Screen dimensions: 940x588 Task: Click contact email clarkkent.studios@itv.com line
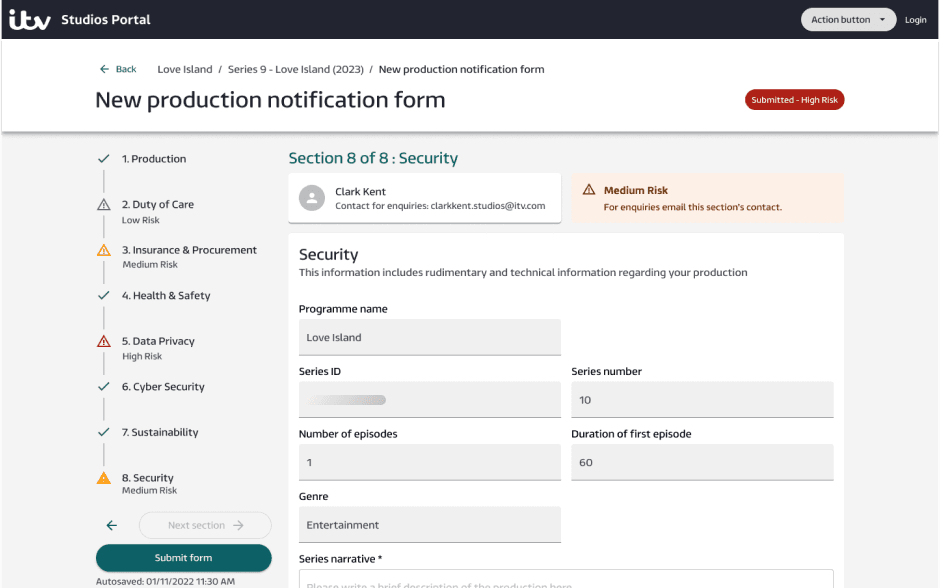click(x=440, y=206)
